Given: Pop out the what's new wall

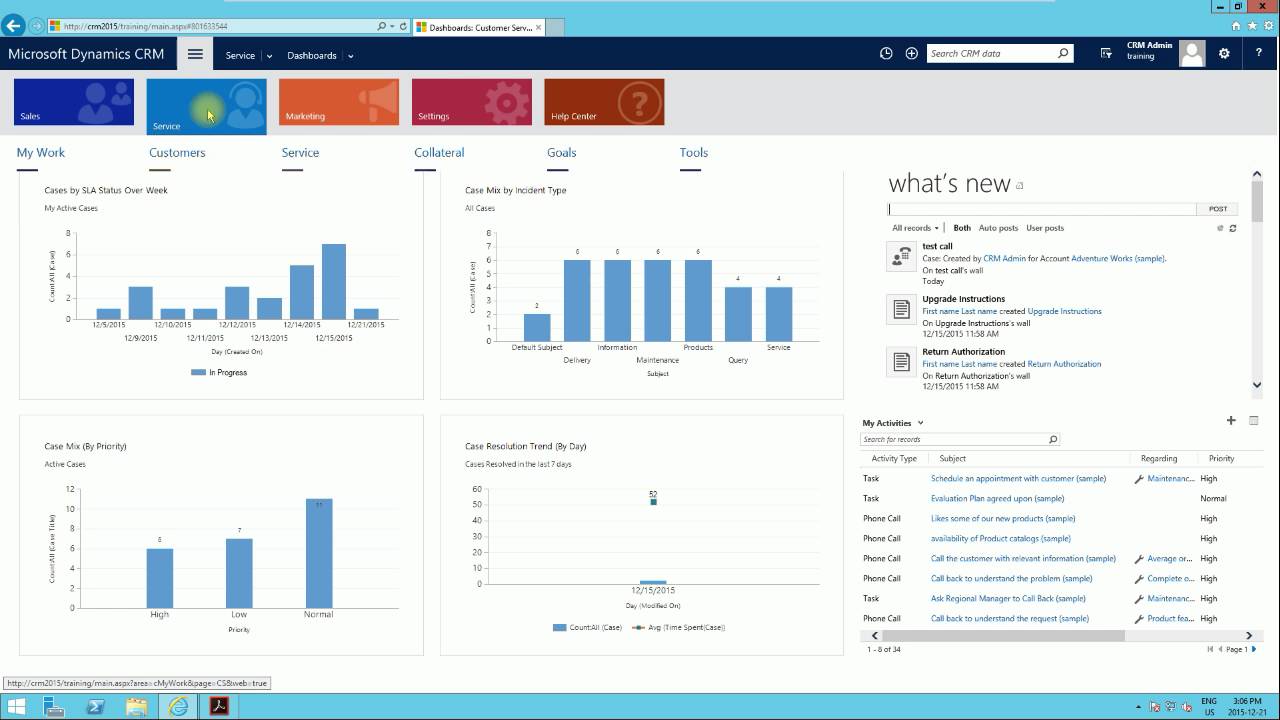Looking at the screenshot, I should (x=1020, y=186).
